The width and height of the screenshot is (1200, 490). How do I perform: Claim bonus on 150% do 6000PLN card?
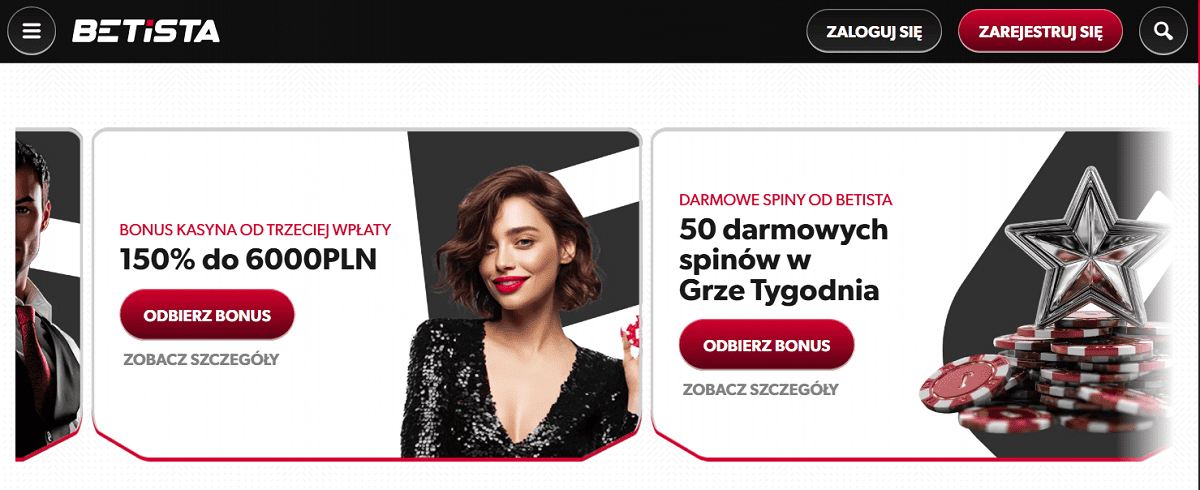pos(207,315)
